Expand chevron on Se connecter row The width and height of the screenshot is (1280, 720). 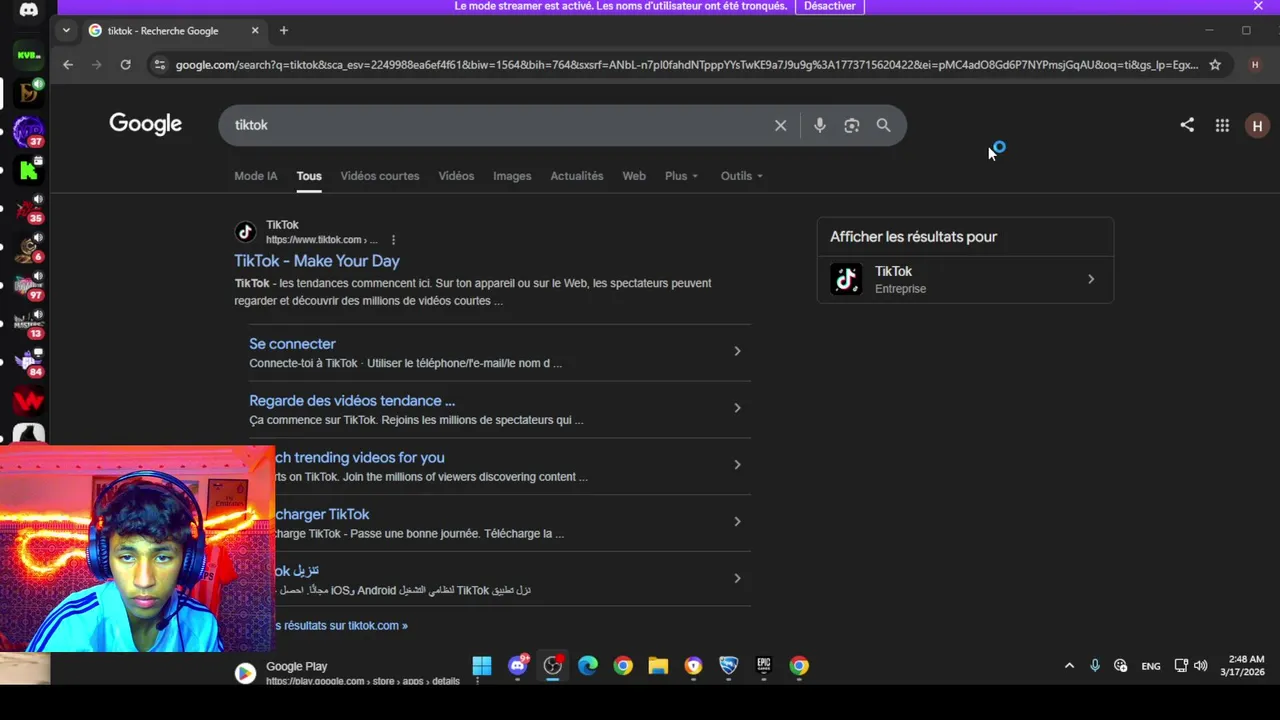(737, 351)
